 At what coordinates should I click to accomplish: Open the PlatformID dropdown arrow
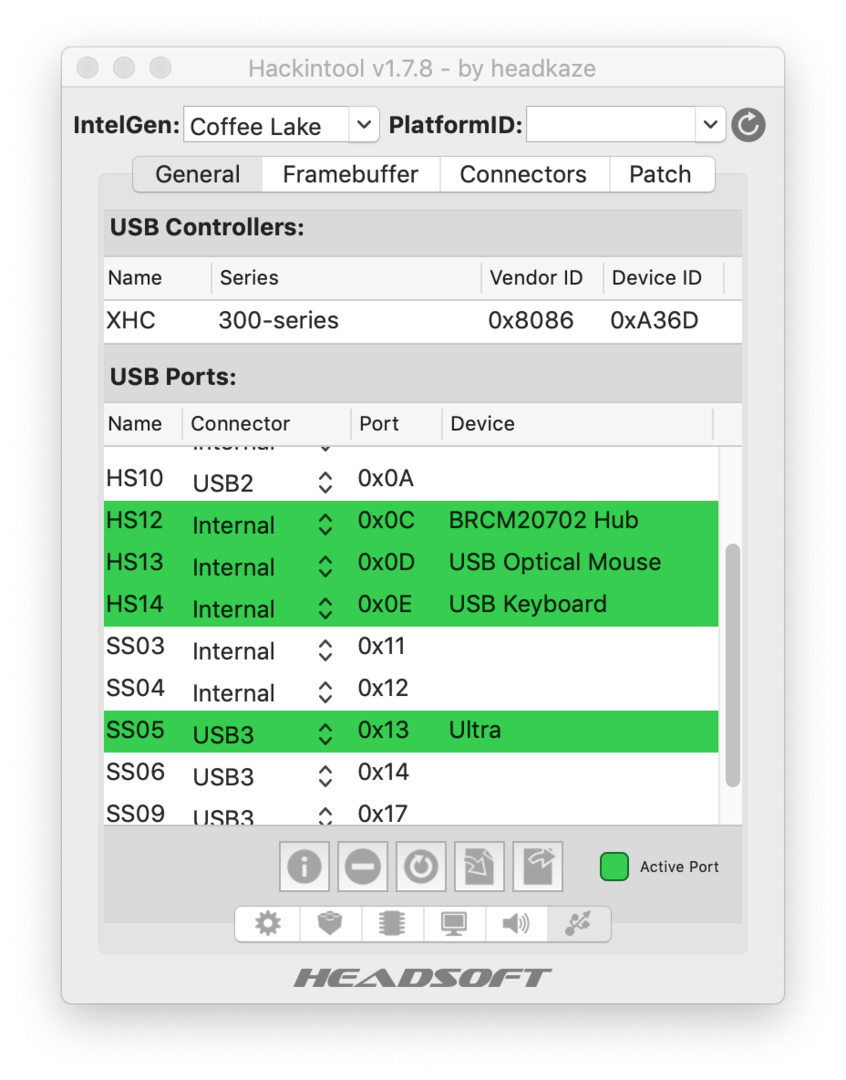point(710,125)
